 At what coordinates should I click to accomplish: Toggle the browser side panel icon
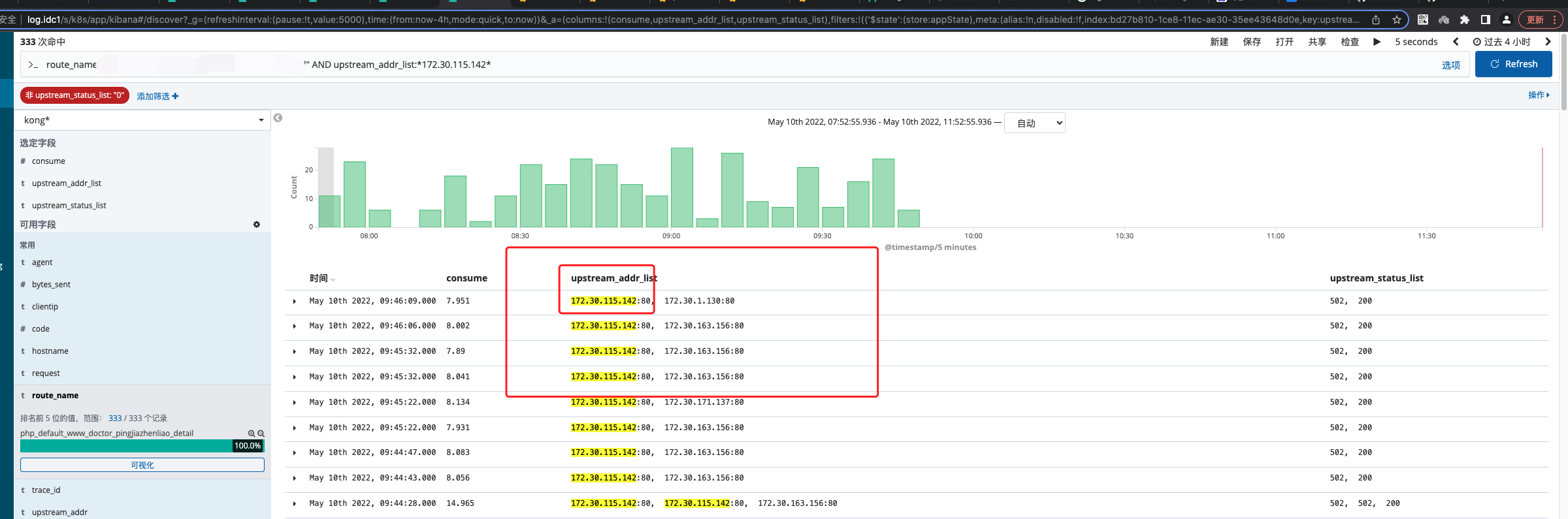pyautogui.click(x=1486, y=20)
